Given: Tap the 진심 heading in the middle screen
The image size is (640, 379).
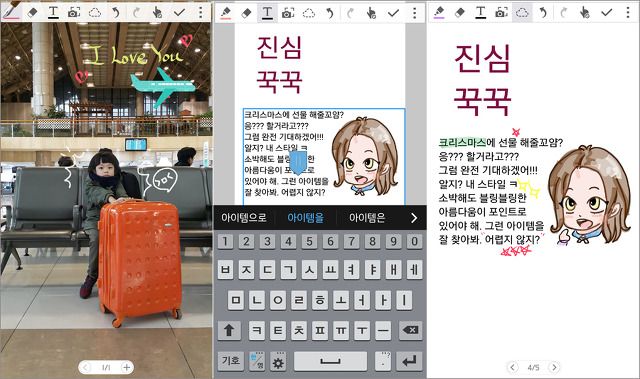Looking at the screenshot, I should pos(279,47).
